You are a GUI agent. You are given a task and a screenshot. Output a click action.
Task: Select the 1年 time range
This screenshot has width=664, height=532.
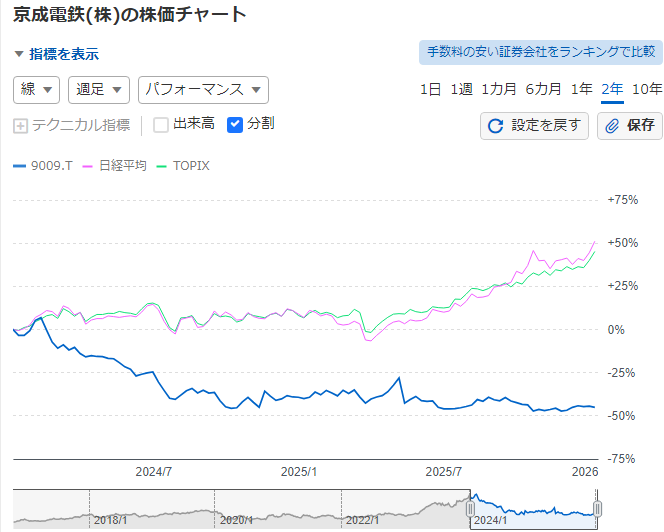point(581,89)
